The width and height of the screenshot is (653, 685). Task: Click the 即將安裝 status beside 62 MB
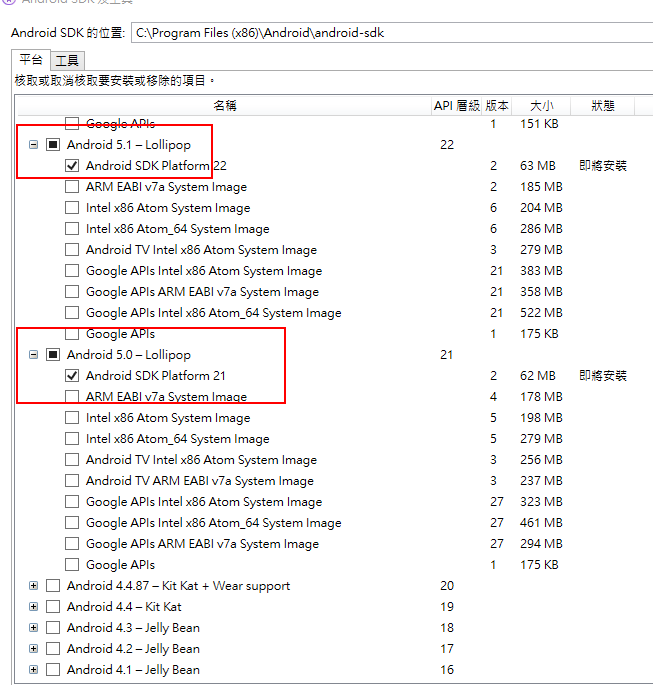603,376
